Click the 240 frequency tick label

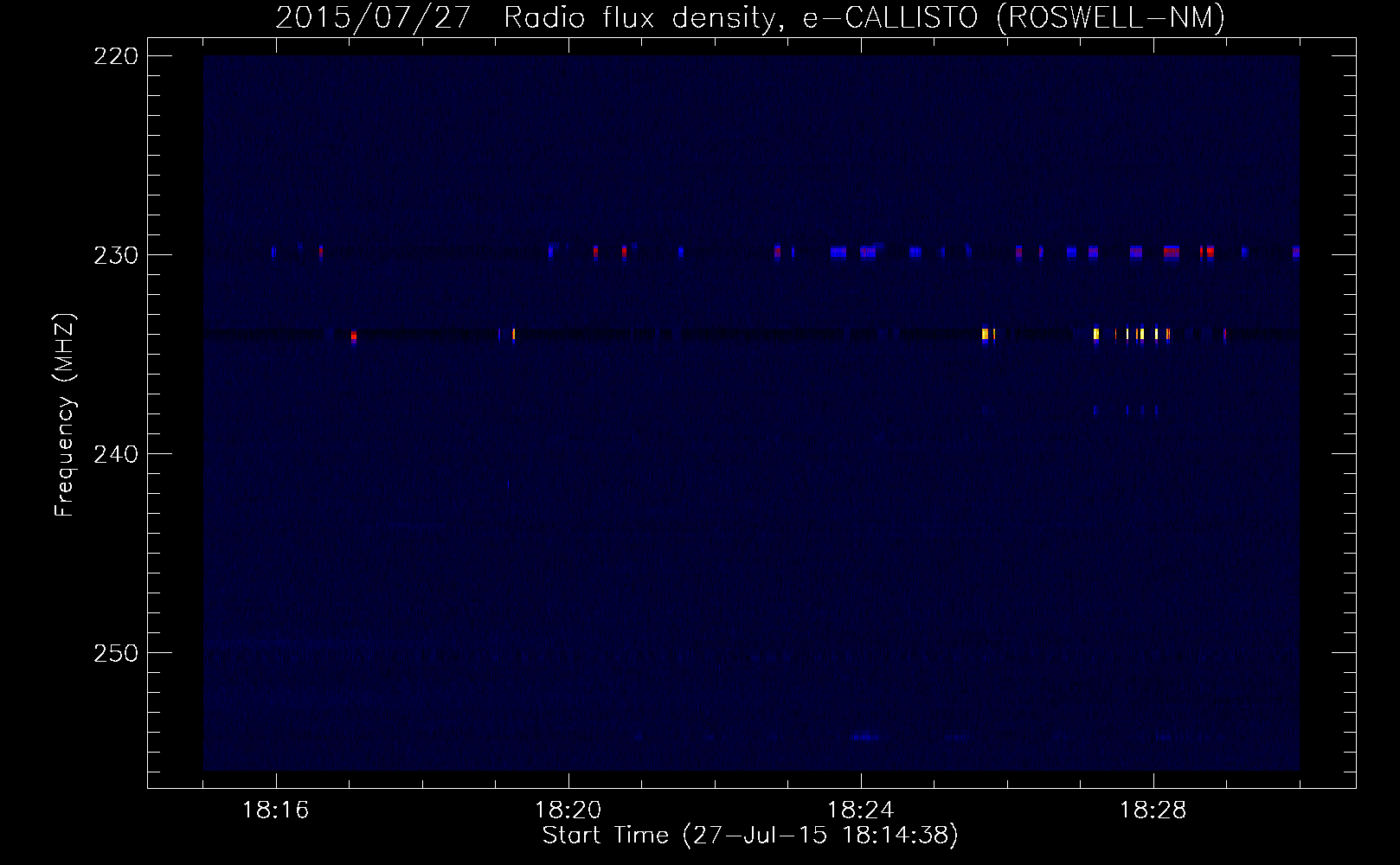(x=116, y=454)
